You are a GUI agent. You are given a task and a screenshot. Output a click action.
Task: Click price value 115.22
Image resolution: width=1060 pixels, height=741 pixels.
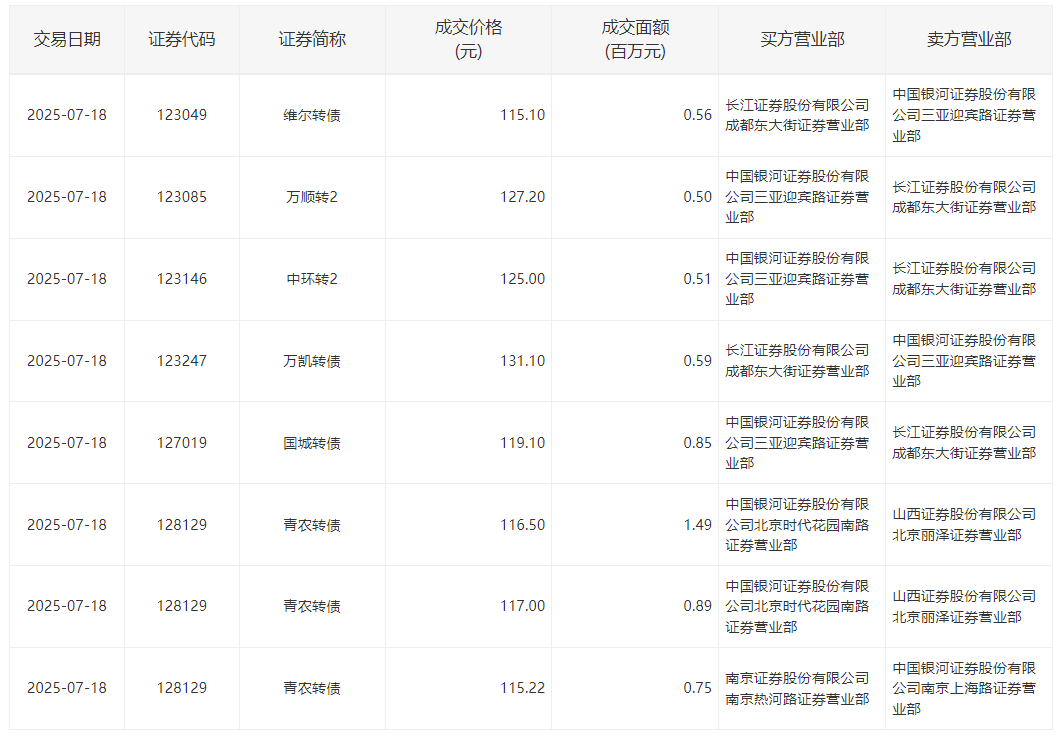[523, 688]
